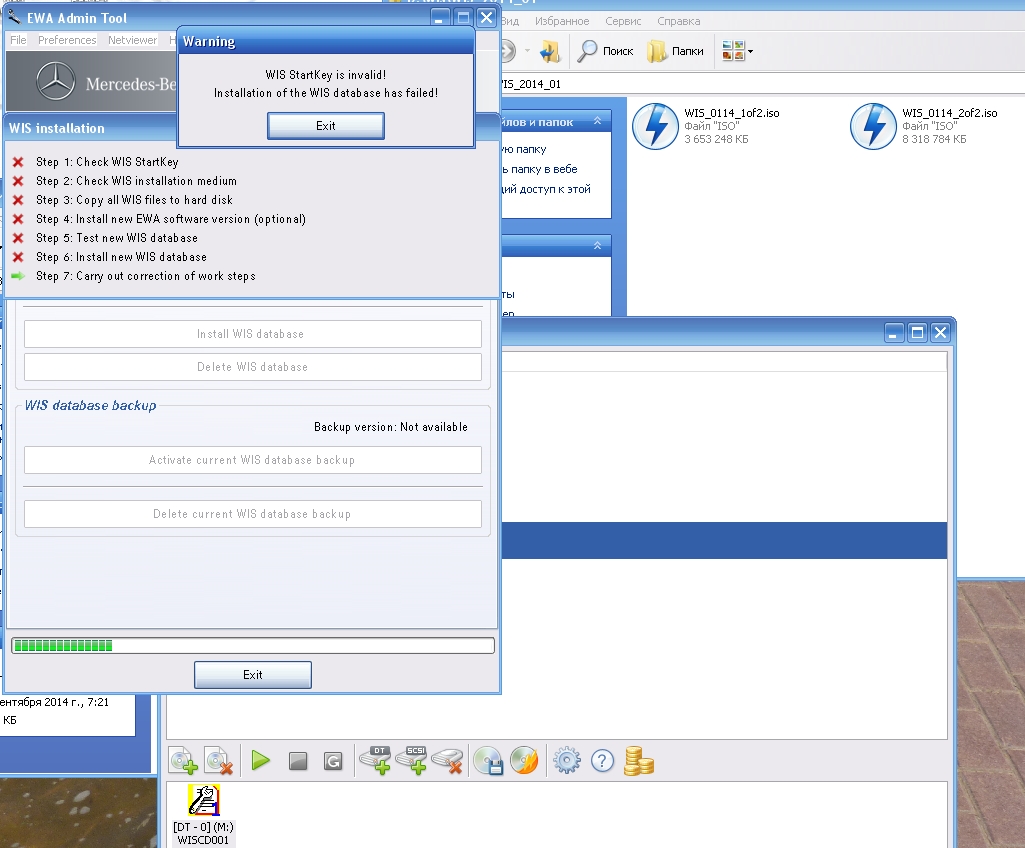The image size is (1025, 848).
Task: Click the installation progress bar
Action: click(252, 645)
